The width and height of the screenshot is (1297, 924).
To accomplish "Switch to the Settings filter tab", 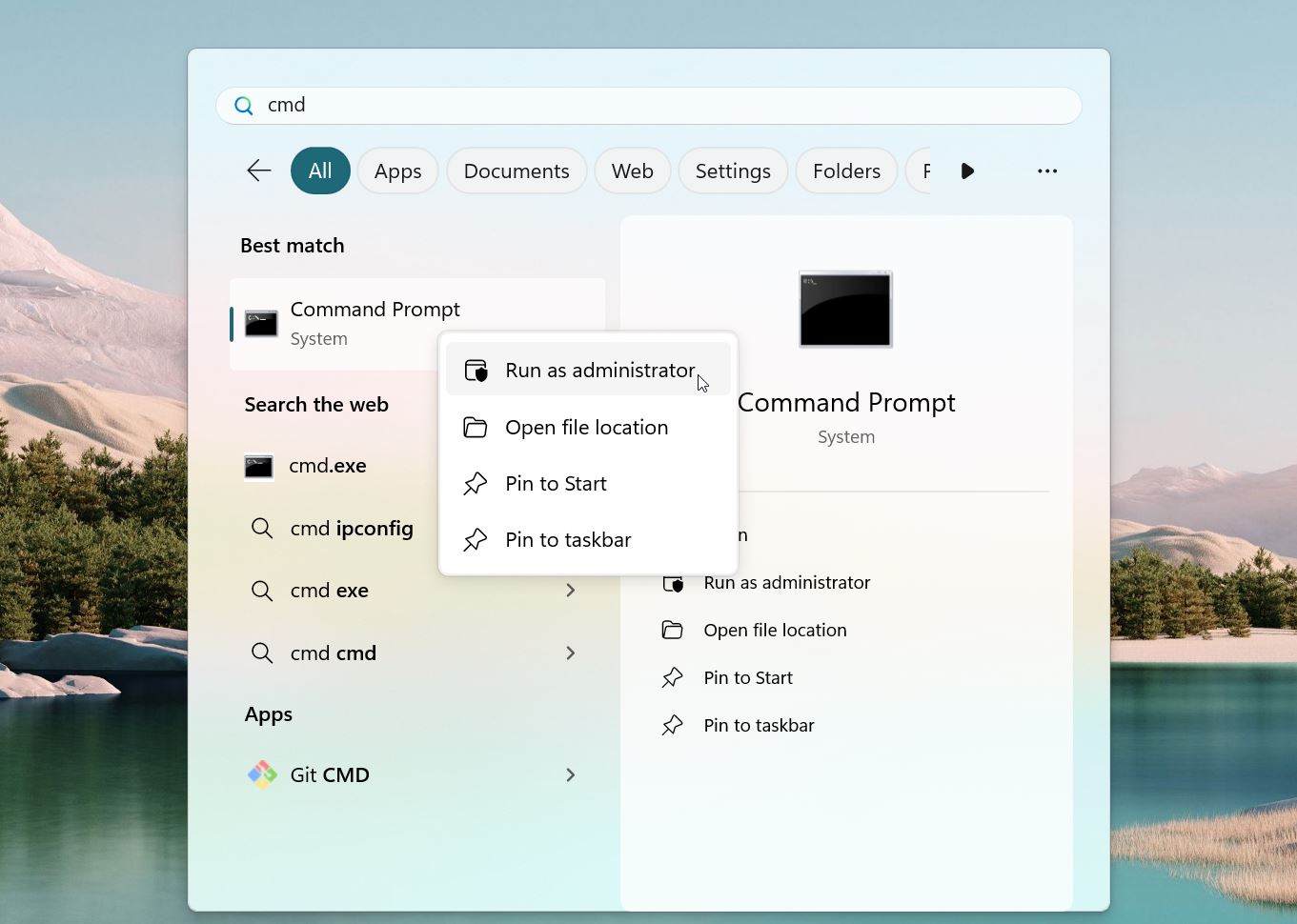I will tap(733, 171).
